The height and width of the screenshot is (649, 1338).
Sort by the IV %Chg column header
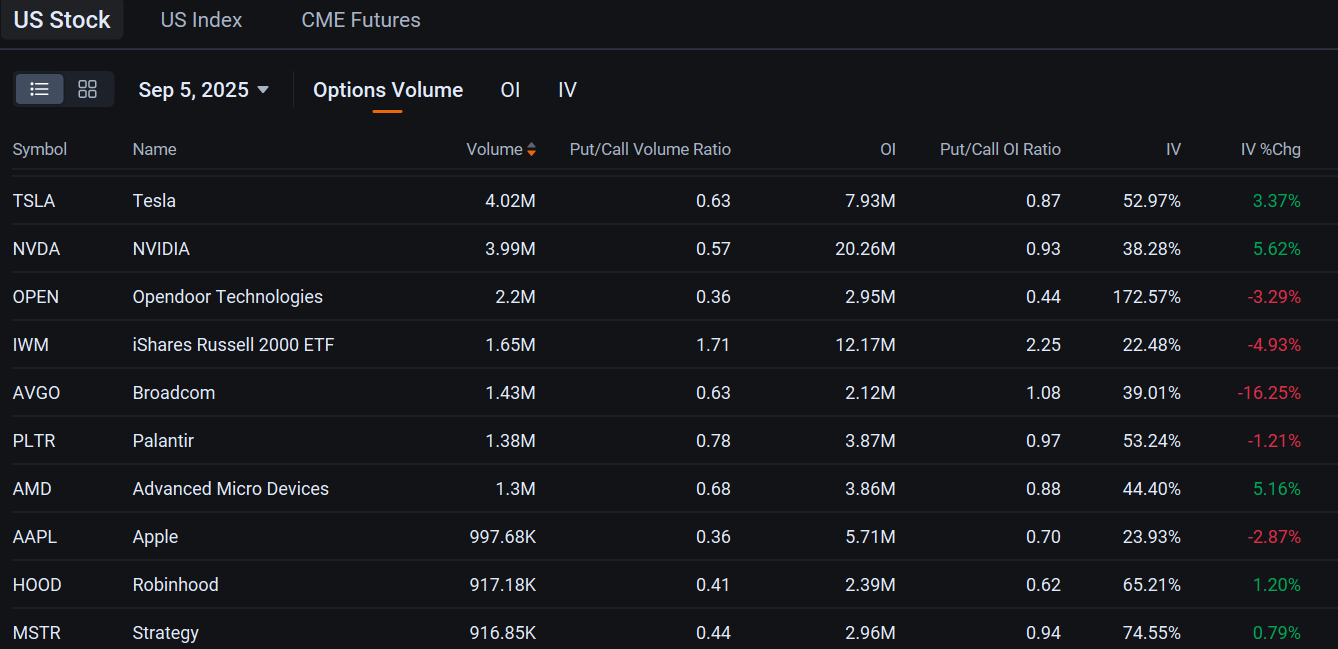coord(1270,148)
